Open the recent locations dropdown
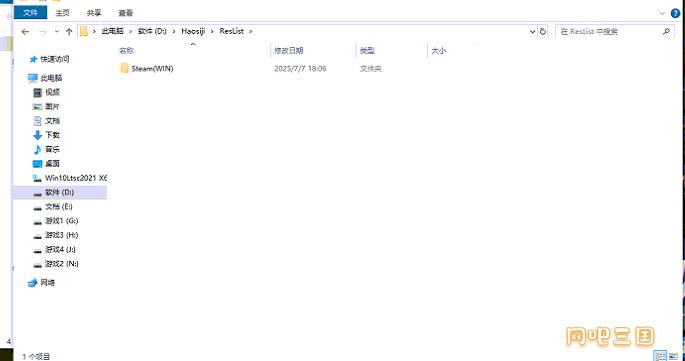The image size is (685, 361). [x=56, y=31]
